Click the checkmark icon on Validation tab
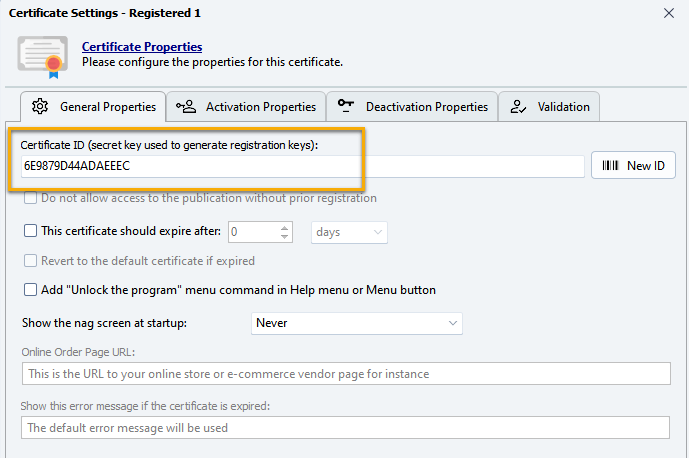Image resolution: width=689 pixels, height=458 pixels. tap(518, 107)
